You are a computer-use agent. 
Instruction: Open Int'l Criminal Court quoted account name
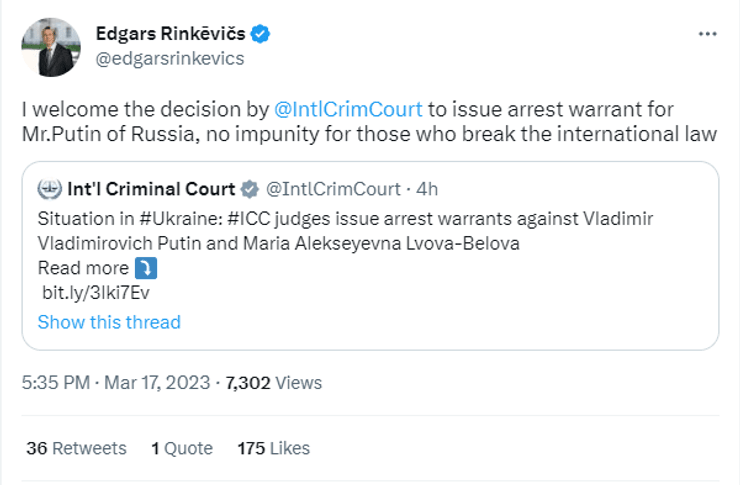pyautogui.click(x=151, y=189)
